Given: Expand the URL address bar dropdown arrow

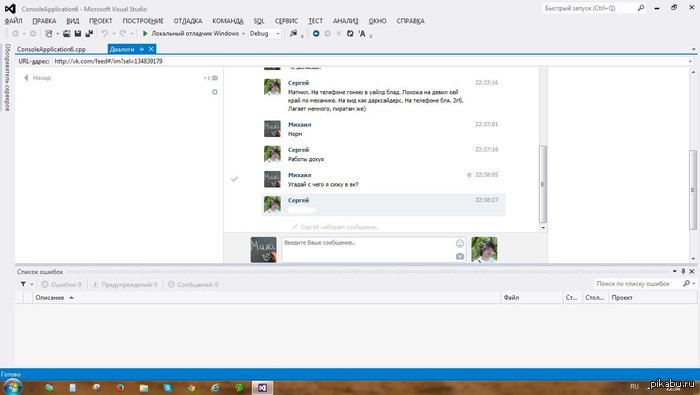Looking at the screenshot, I should coord(691,62).
